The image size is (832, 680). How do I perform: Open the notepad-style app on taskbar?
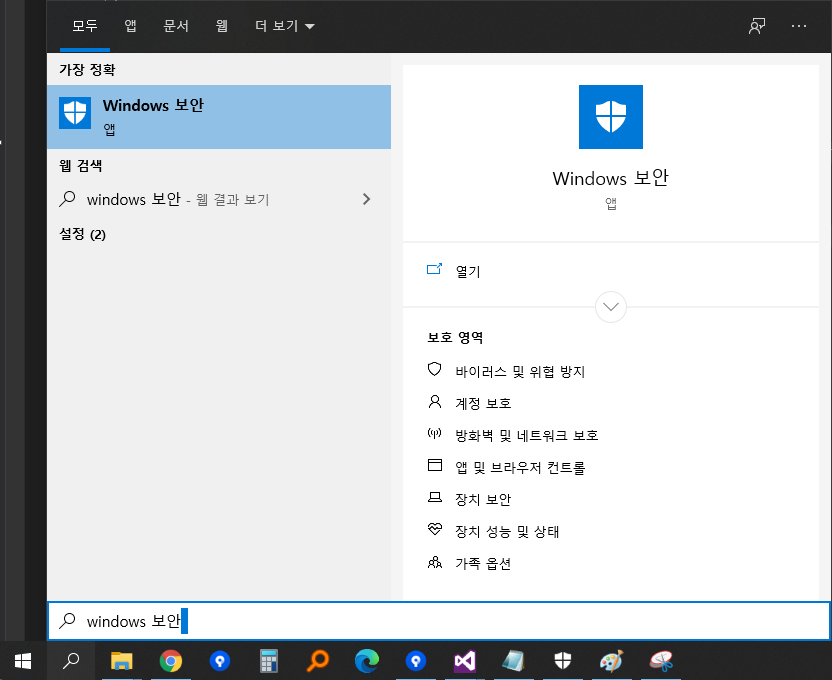pyautogui.click(x=514, y=661)
